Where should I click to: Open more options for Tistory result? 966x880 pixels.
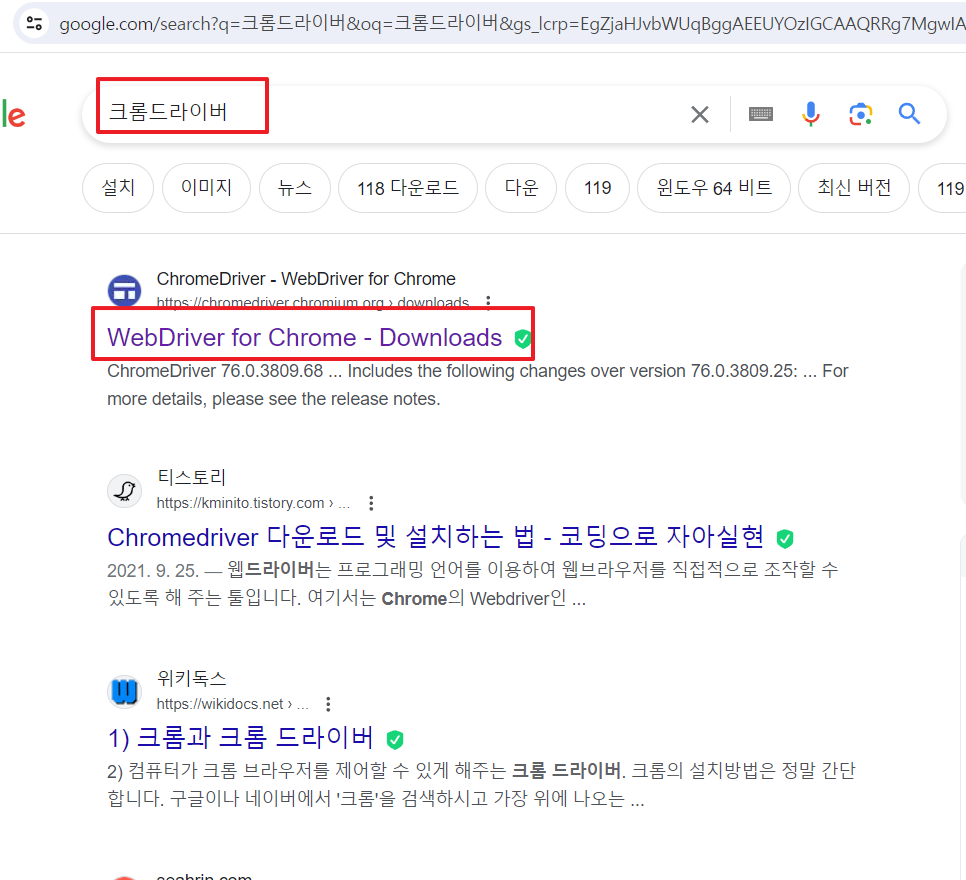click(x=371, y=503)
